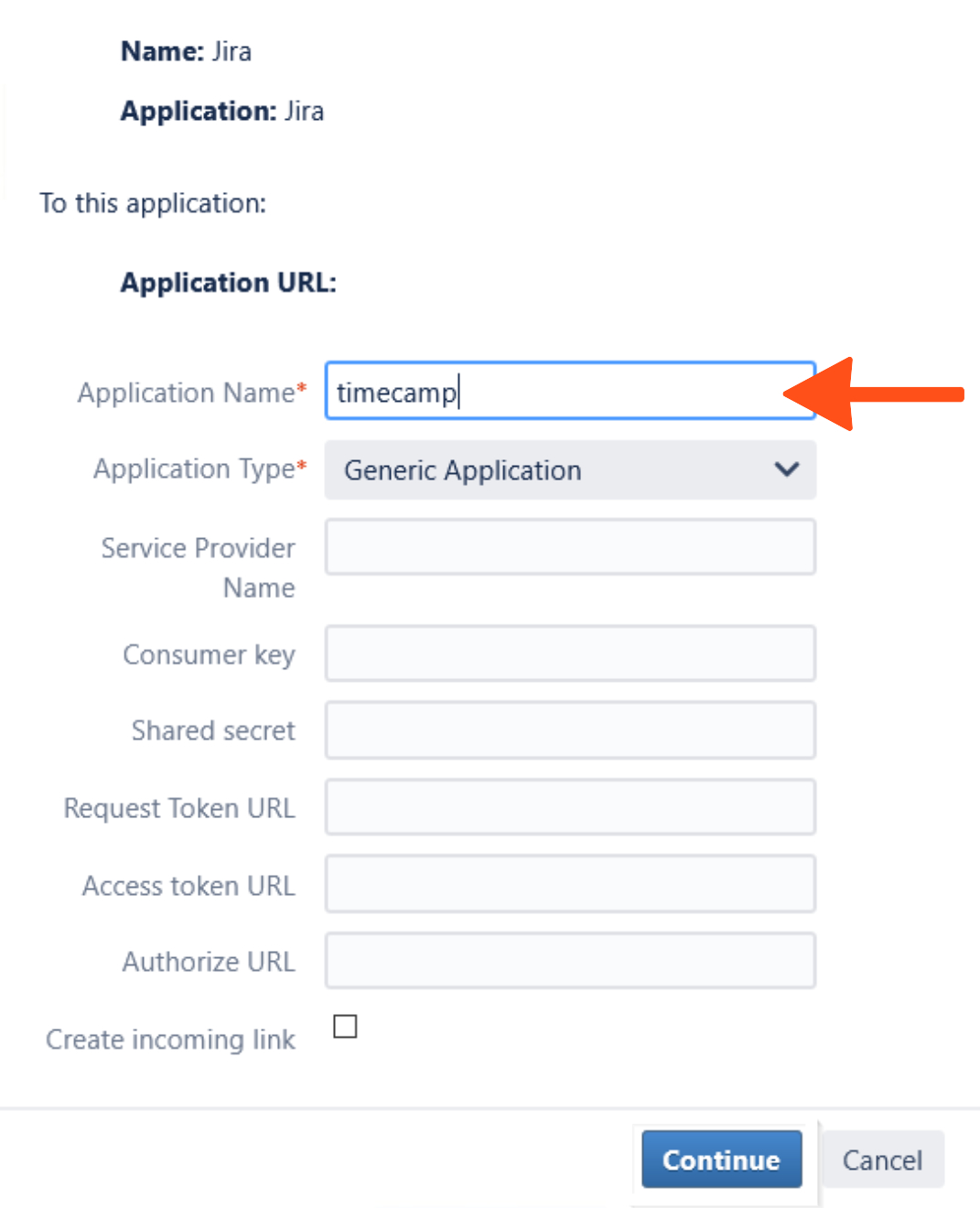Enable the Create incoming link checkbox
980x1208 pixels.
coord(345,1027)
